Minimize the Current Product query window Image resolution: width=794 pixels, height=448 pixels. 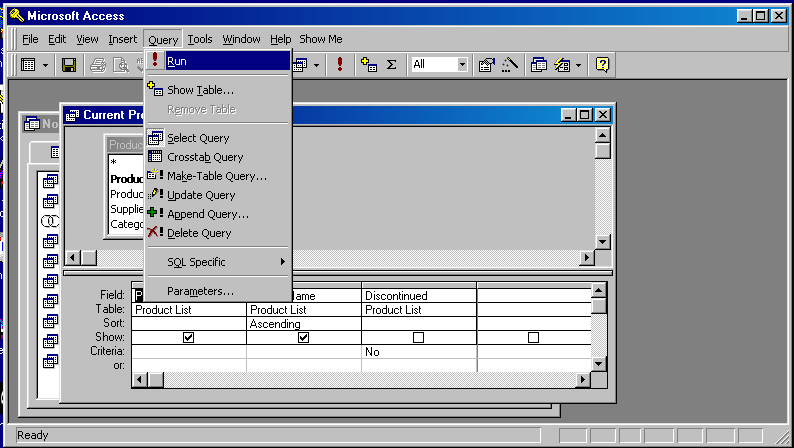coord(568,115)
